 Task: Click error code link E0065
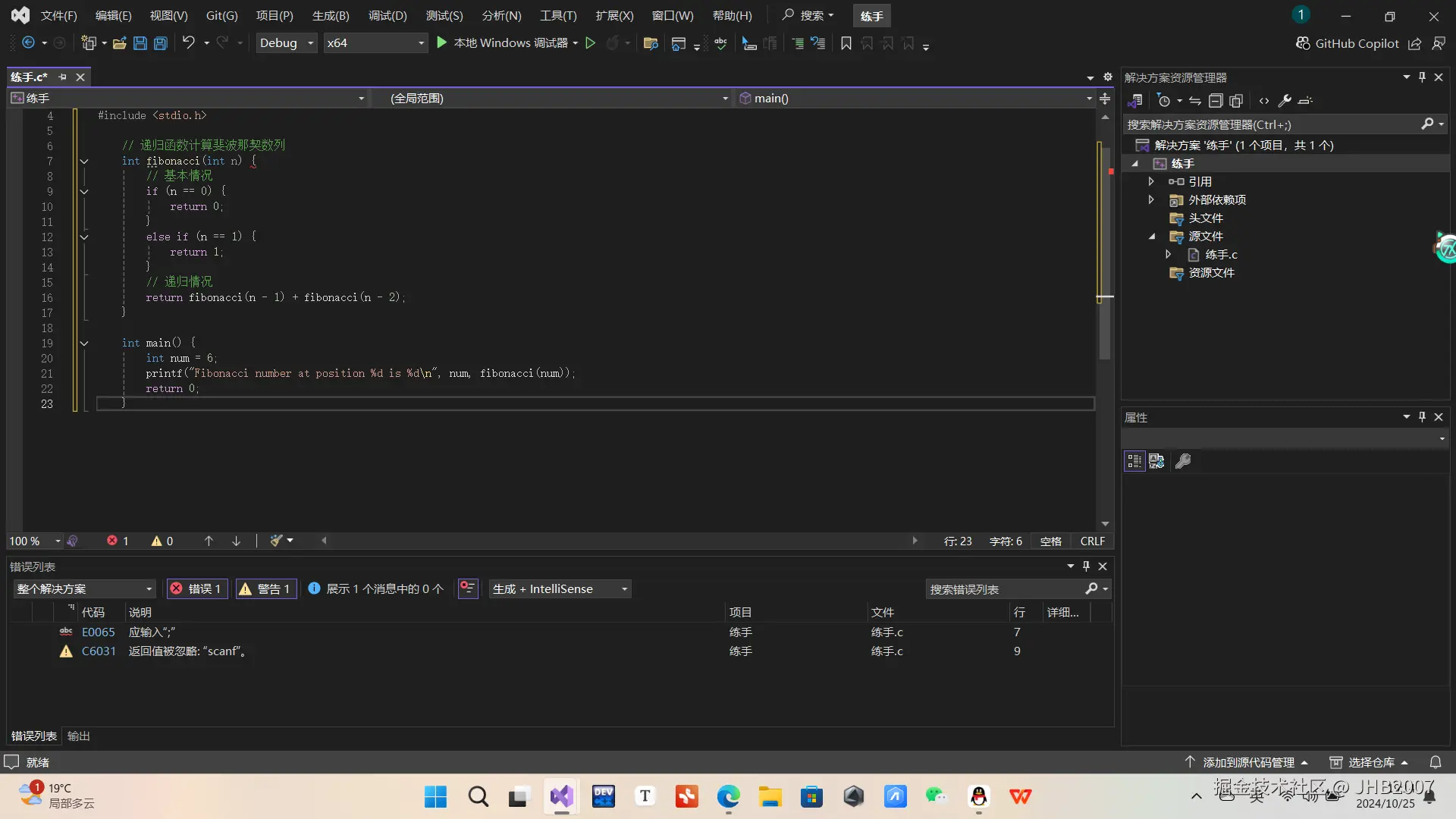click(x=99, y=632)
